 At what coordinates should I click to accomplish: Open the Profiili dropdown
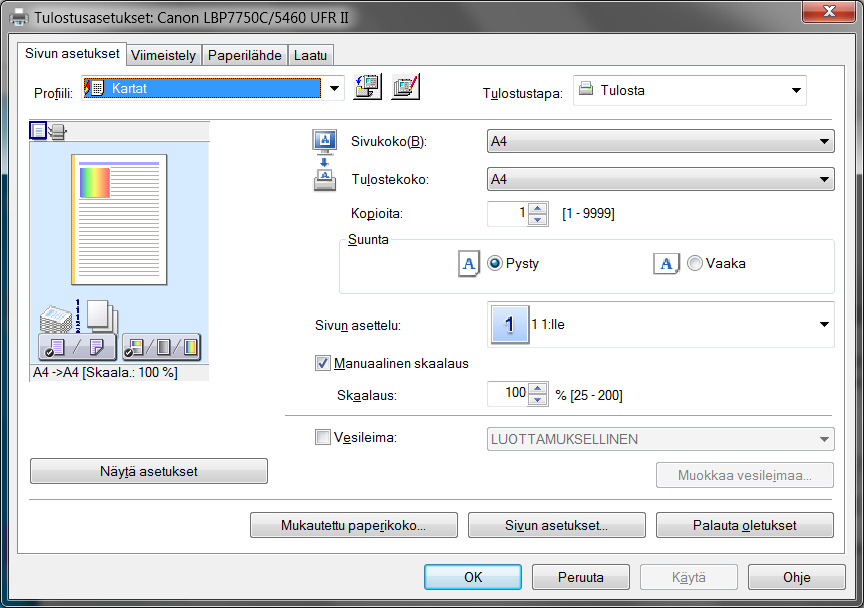coord(334,88)
